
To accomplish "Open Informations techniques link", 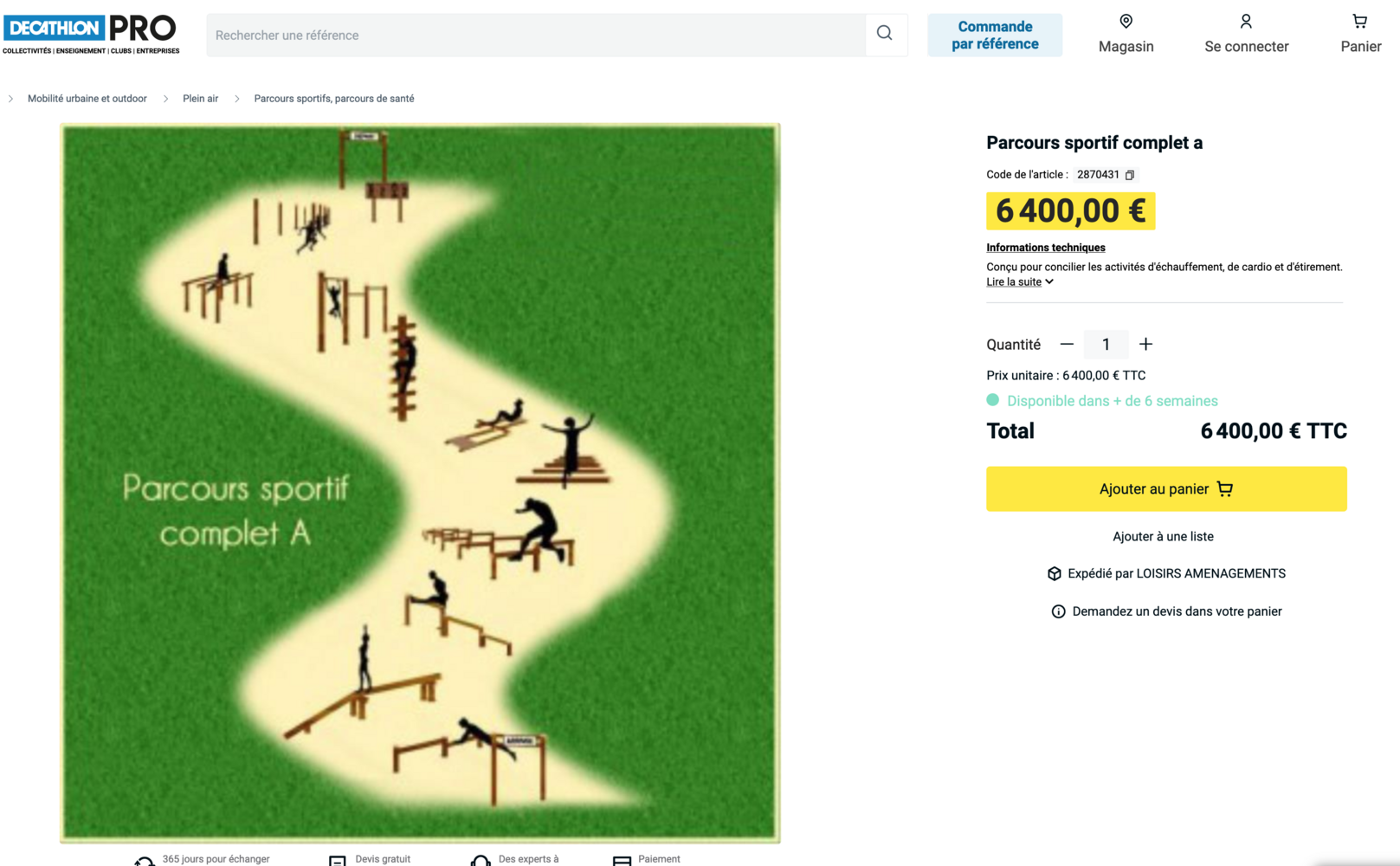I will click(1045, 248).
